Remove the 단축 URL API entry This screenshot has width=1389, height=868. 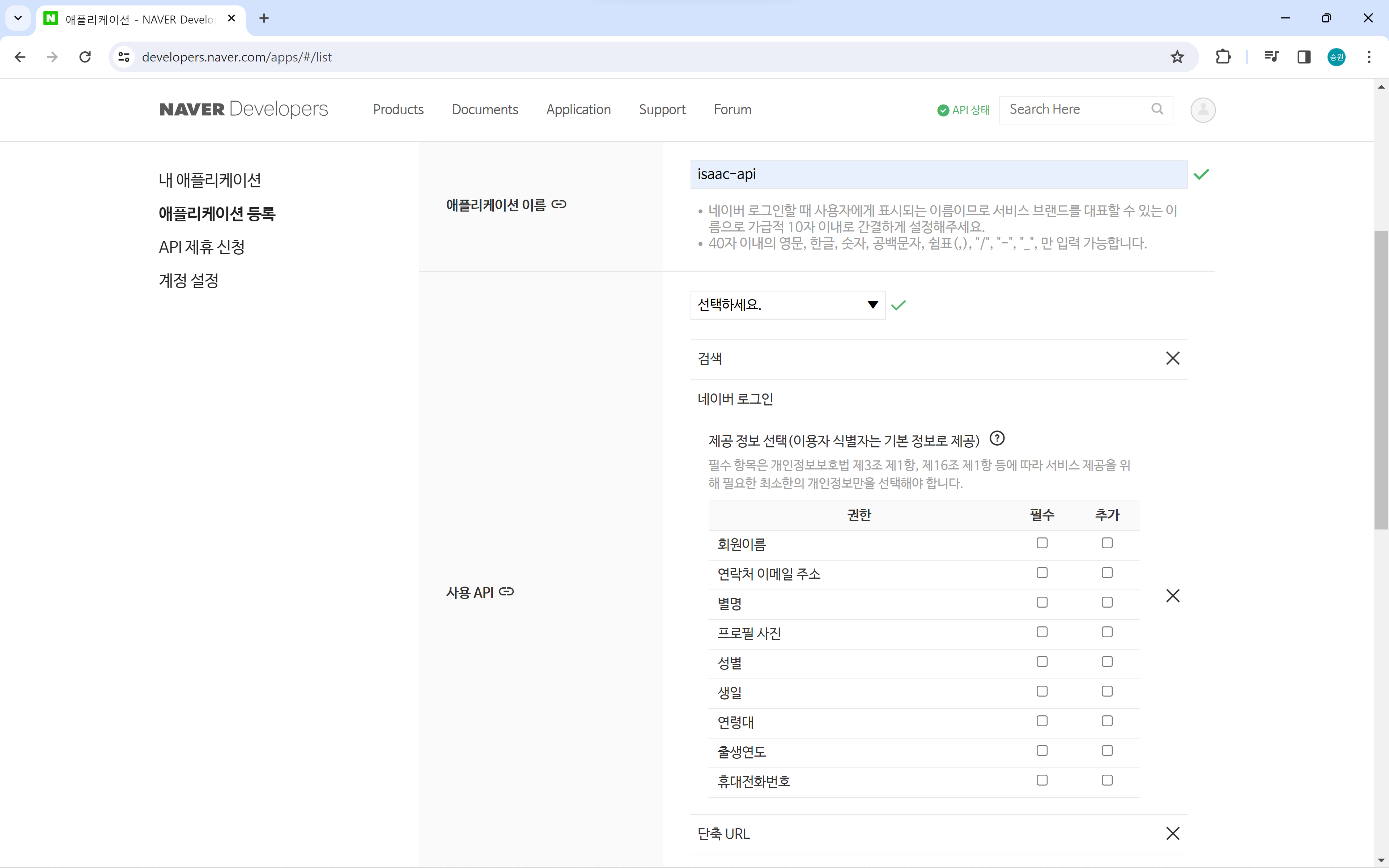pos(1172,833)
